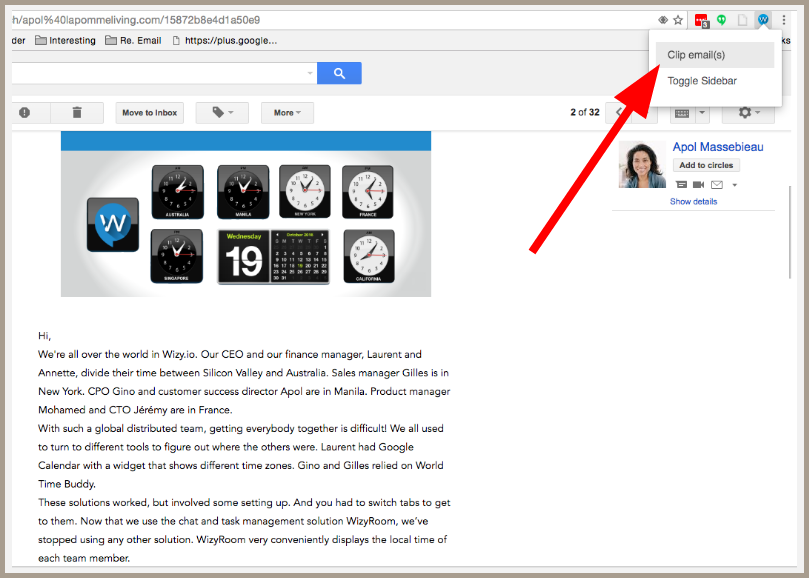809x578 pixels.
Task: Click the California clock in the email image
Action: pyautogui.click(x=369, y=256)
